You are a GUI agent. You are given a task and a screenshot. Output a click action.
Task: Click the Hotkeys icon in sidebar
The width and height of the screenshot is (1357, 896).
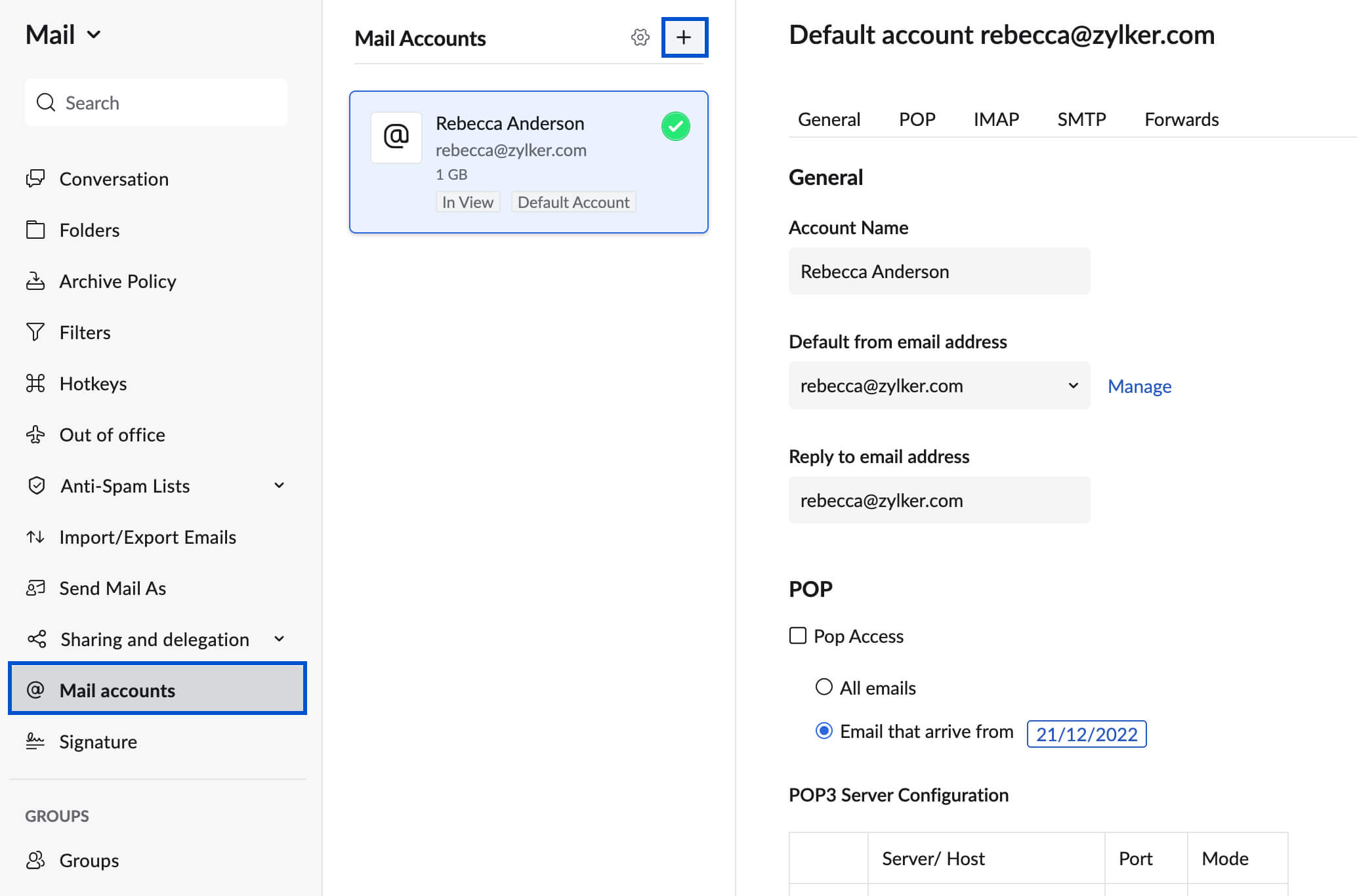(35, 383)
